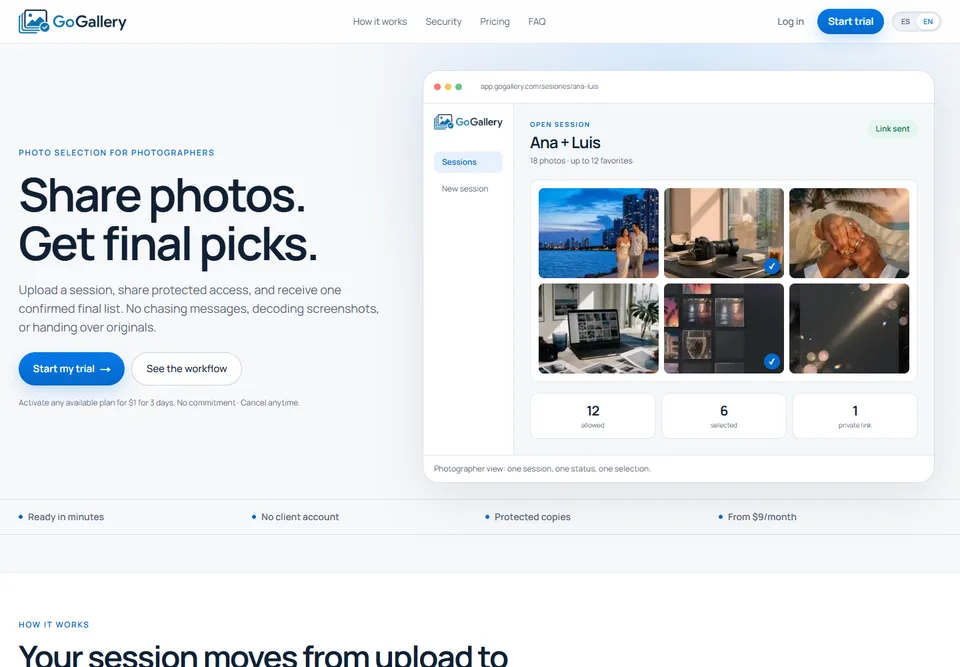Click the Ana + Luis session title
Viewport: 960px width, 667px height.
pyautogui.click(x=565, y=143)
